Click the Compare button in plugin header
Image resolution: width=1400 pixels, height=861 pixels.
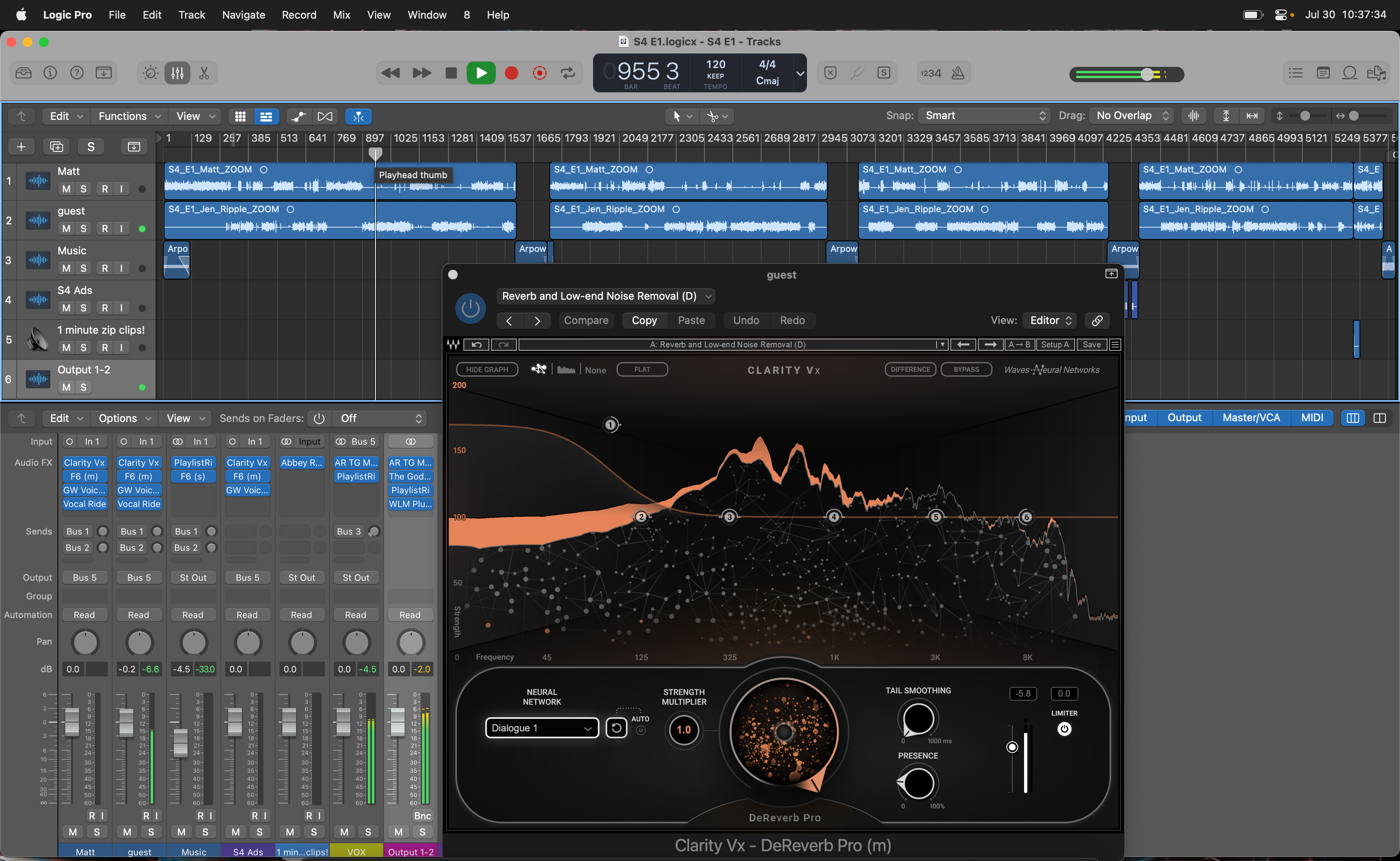[585, 321]
